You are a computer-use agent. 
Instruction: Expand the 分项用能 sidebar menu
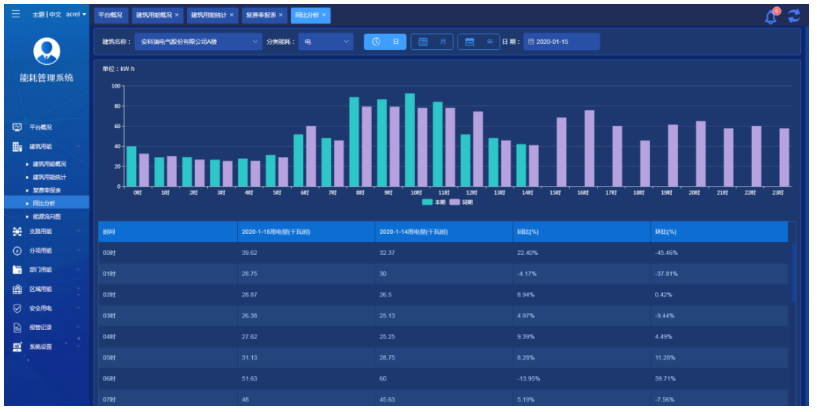tap(47, 250)
